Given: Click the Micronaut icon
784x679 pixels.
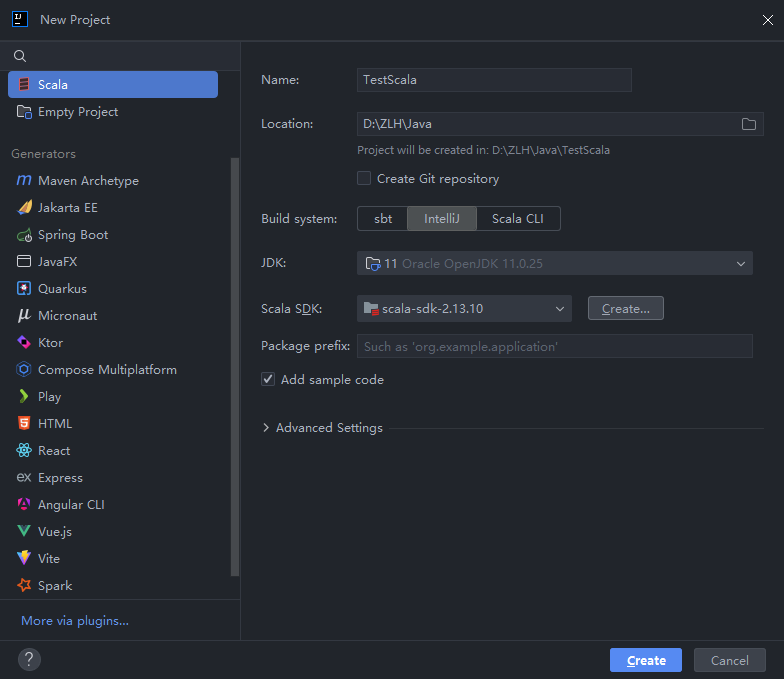Looking at the screenshot, I should 24,315.
